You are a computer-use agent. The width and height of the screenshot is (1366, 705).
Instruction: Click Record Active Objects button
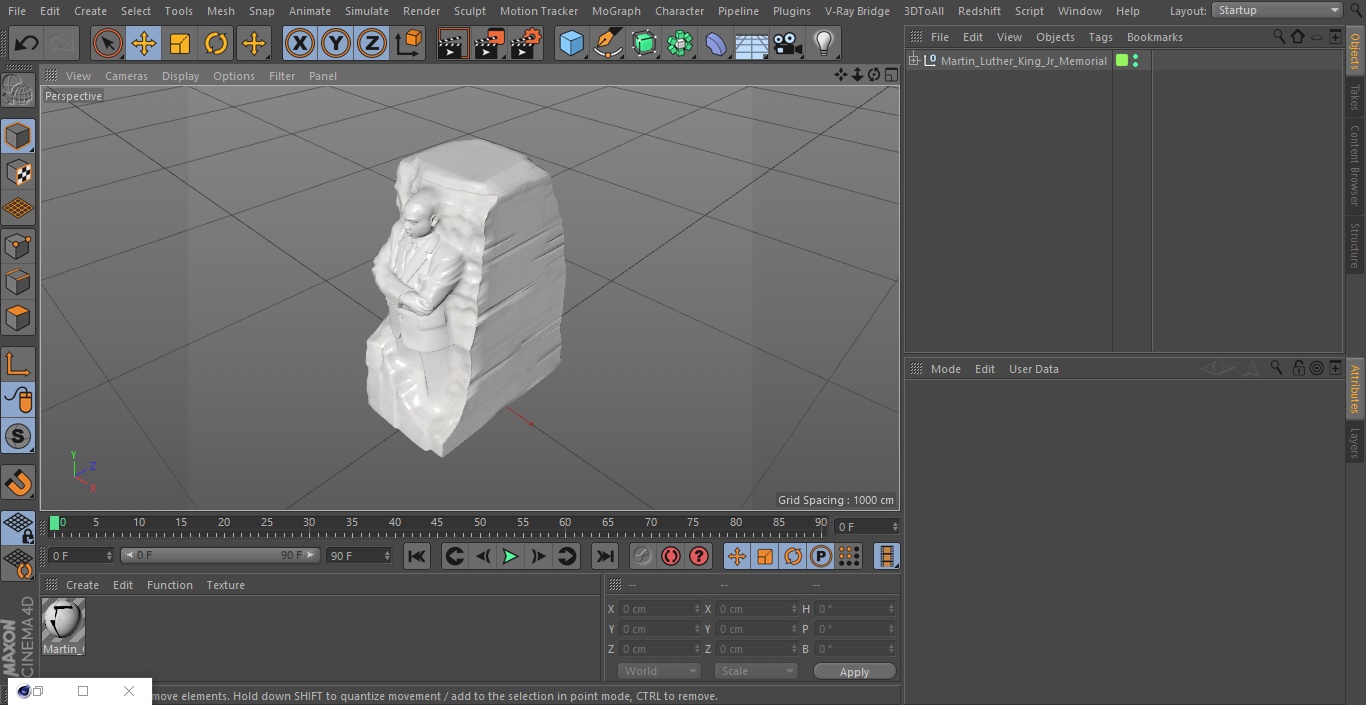tap(643, 556)
